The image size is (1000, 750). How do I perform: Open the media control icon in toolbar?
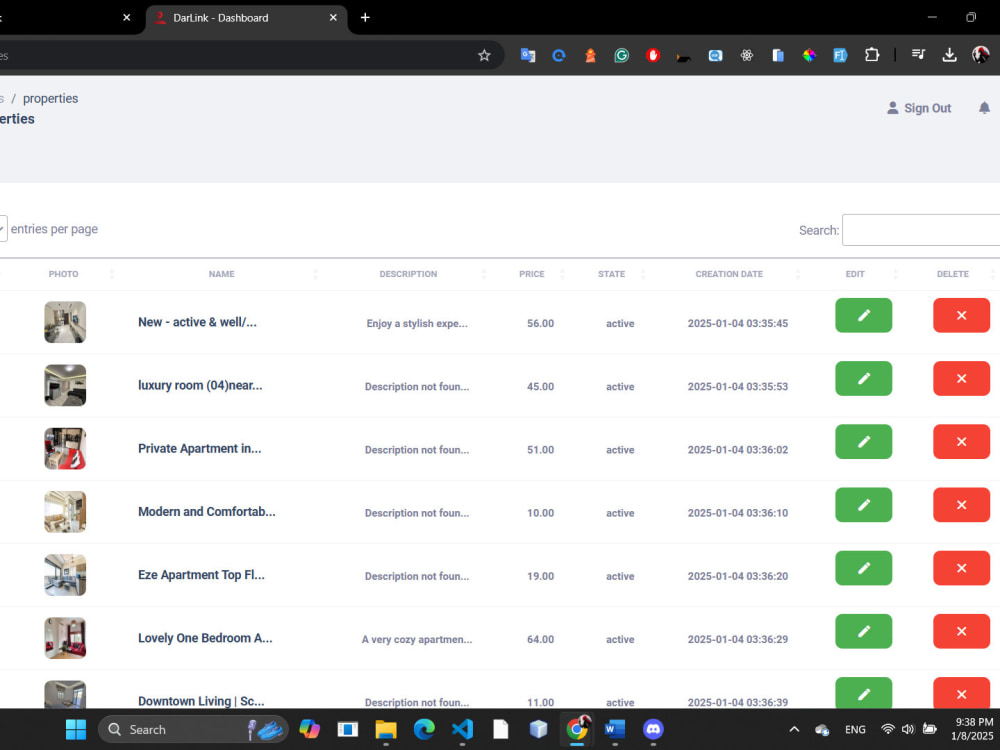(x=918, y=55)
